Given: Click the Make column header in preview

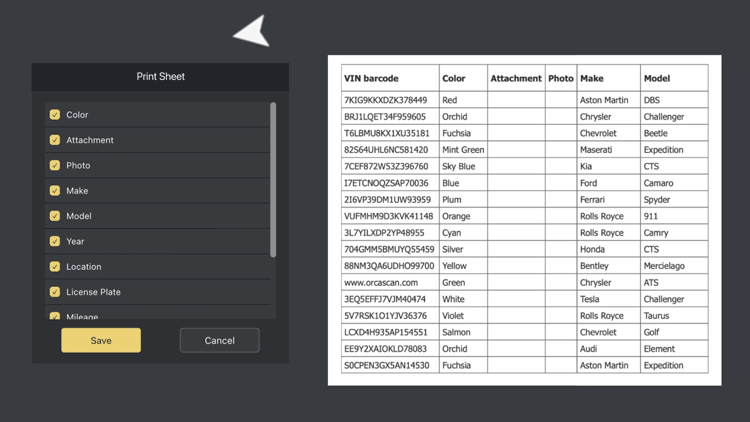Looking at the screenshot, I should click(609, 78).
